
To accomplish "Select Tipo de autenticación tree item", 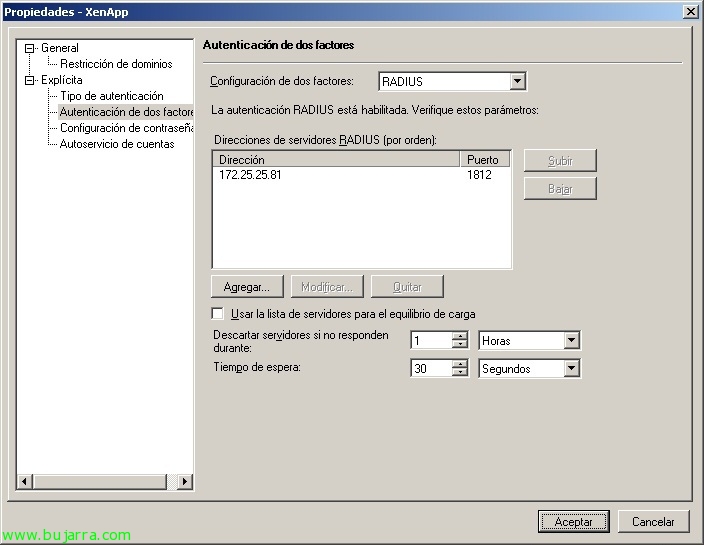I will point(112,96).
